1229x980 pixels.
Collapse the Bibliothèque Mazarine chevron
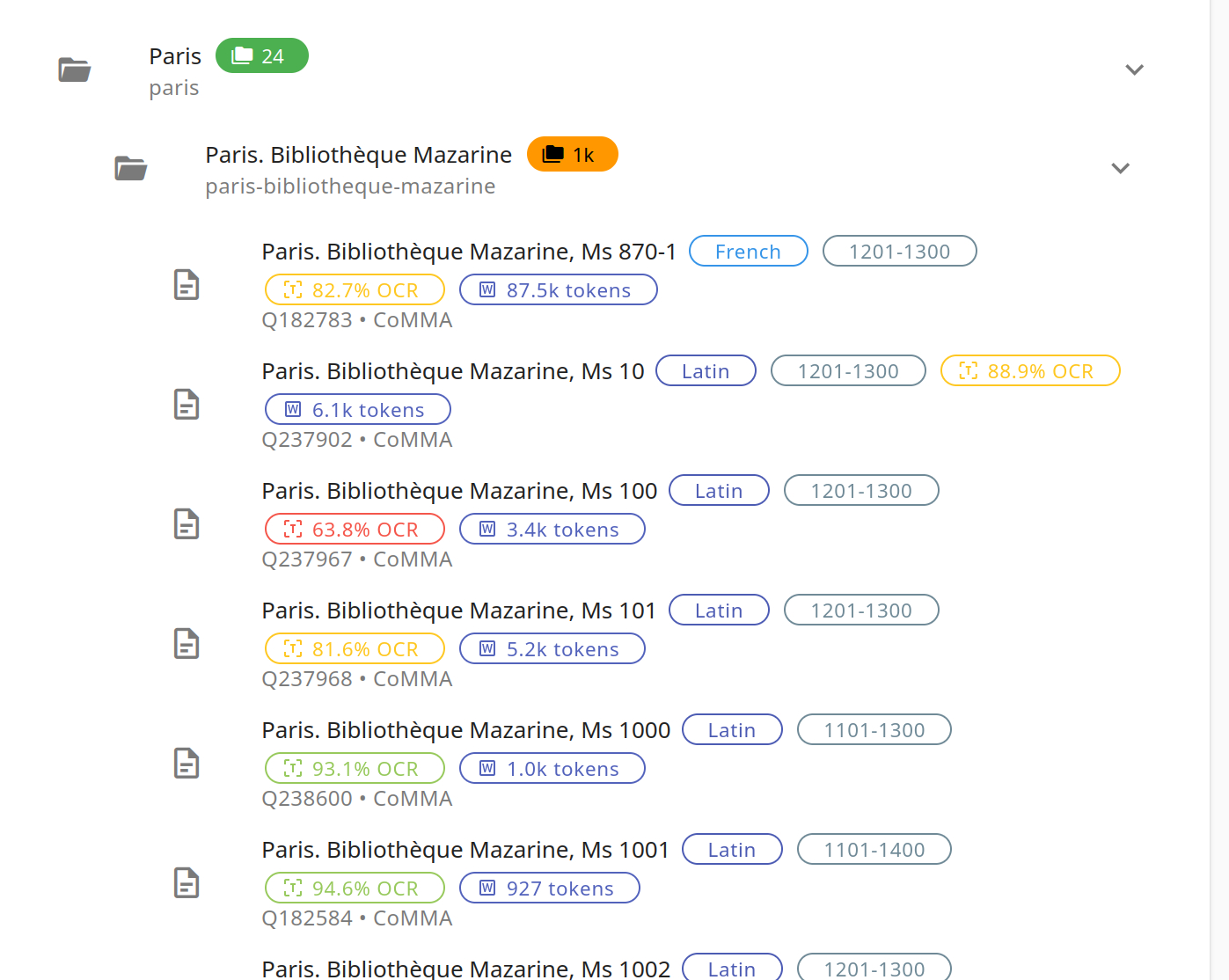coord(1120,168)
